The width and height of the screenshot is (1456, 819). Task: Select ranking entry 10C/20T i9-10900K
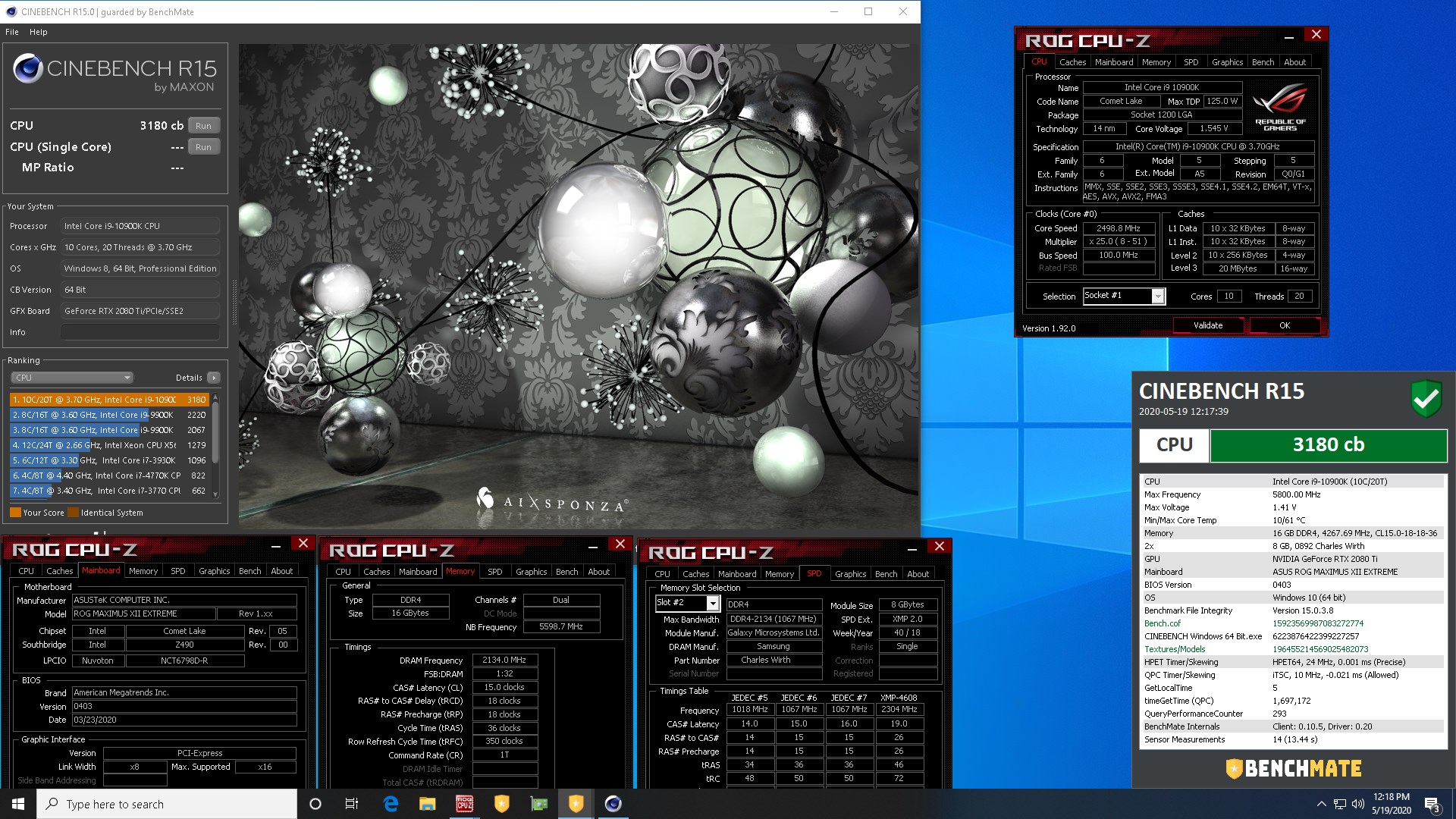click(x=109, y=400)
